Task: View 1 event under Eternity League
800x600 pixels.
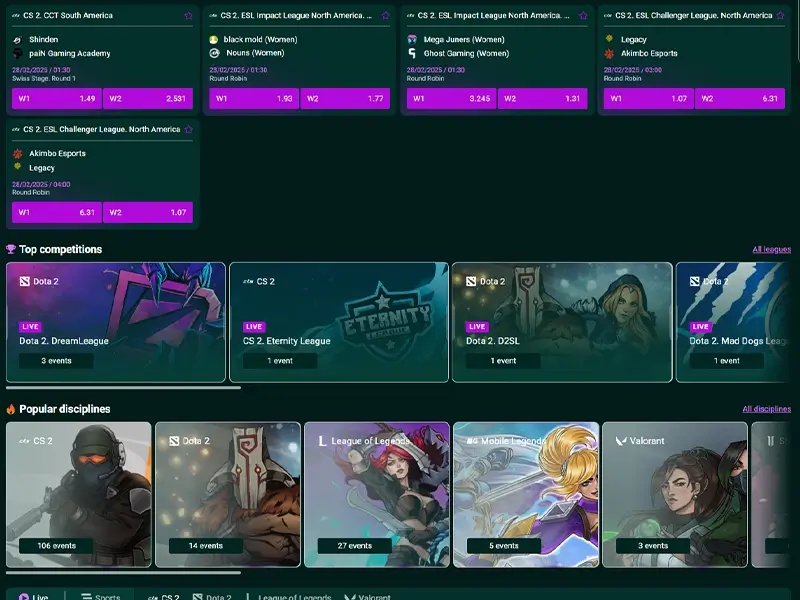Action: 280,361
